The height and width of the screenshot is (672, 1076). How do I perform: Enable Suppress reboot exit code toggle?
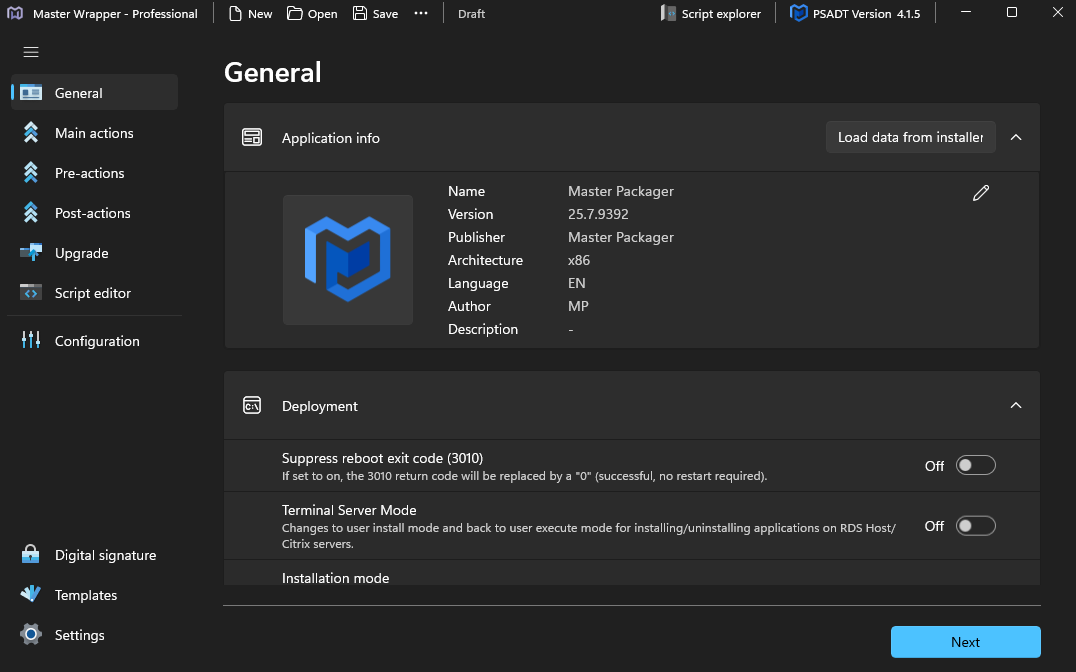point(975,466)
